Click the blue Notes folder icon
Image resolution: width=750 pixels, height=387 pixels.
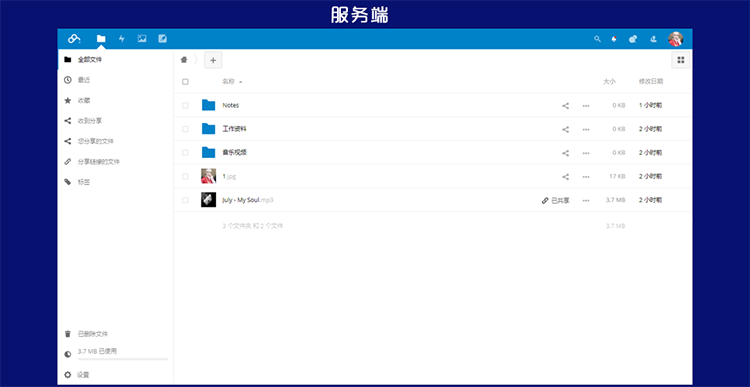(x=209, y=105)
